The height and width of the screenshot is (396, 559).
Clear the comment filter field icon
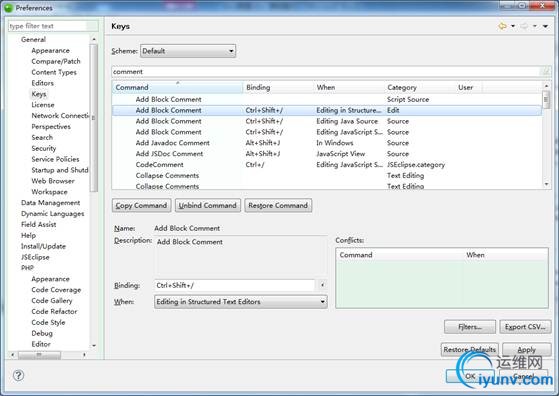point(545,71)
